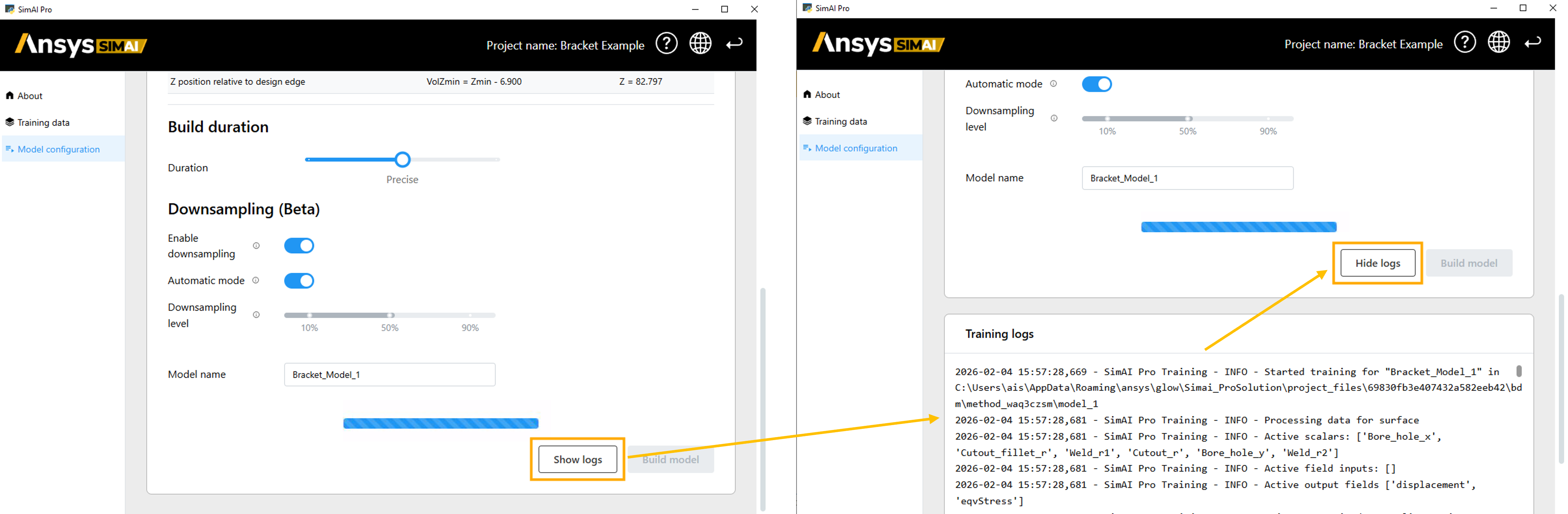Click info icon by right Automatic mode
The height and width of the screenshot is (514, 1568).
point(1054,84)
